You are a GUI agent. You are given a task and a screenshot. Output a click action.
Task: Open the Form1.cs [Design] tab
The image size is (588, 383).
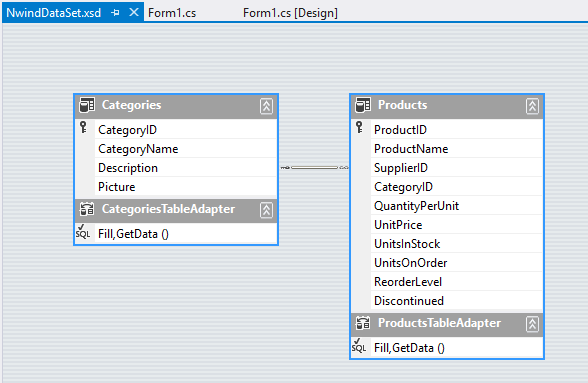[290, 13]
